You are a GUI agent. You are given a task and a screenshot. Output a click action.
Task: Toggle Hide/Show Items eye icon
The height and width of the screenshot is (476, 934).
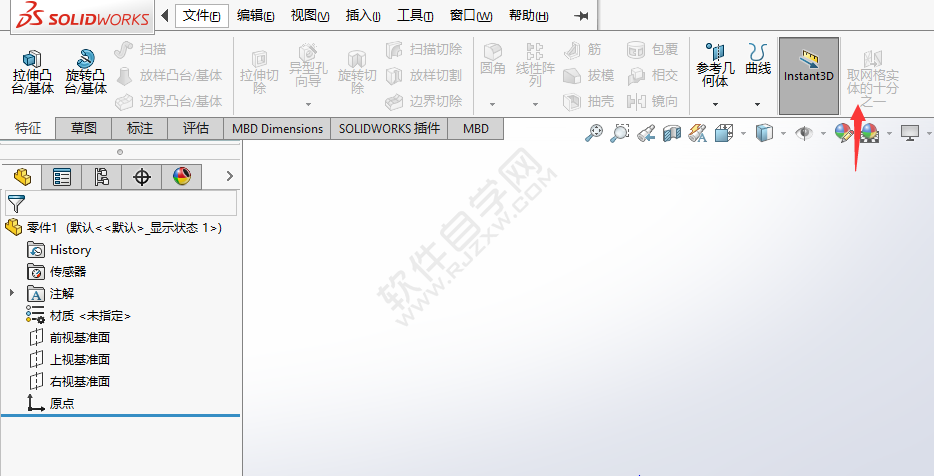tap(804, 132)
